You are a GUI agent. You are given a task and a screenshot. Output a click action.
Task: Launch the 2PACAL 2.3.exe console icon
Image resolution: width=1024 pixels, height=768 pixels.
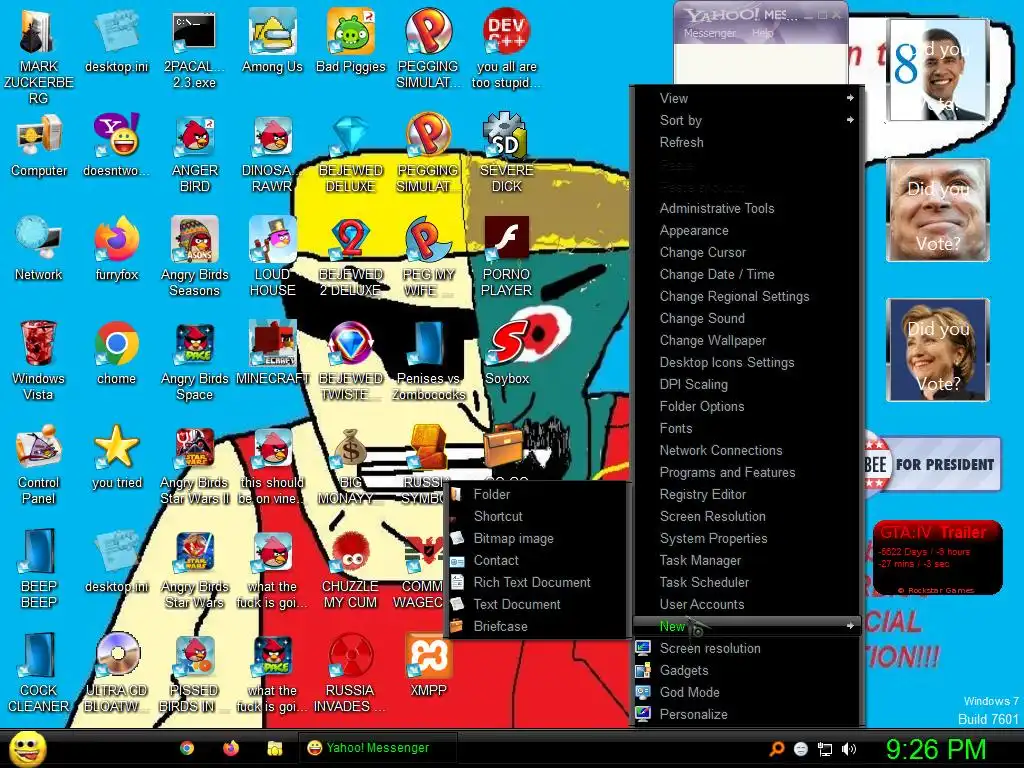coord(194,48)
